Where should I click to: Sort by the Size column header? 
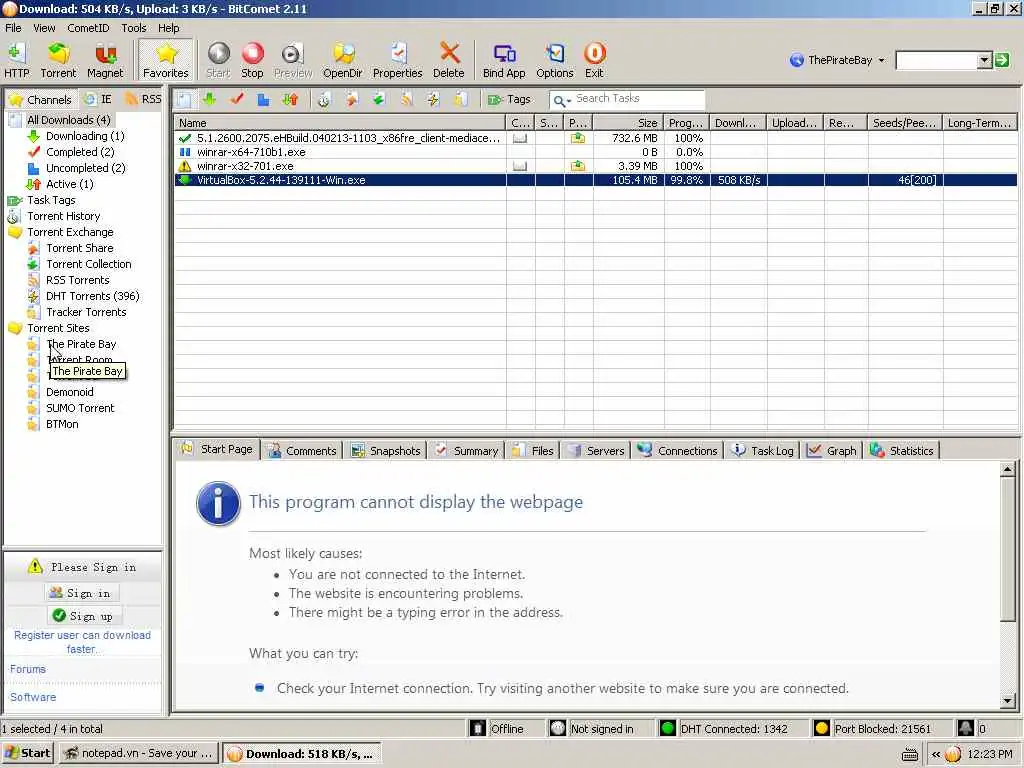(628, 123)
